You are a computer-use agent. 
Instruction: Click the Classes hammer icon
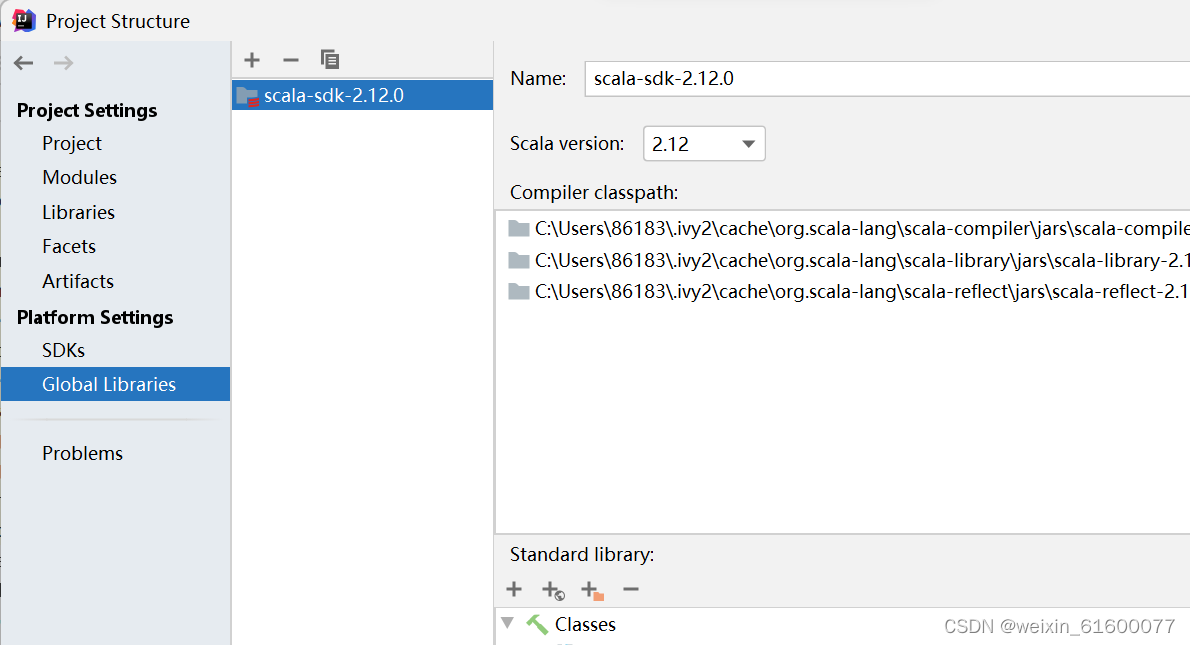tap(537, 625)
